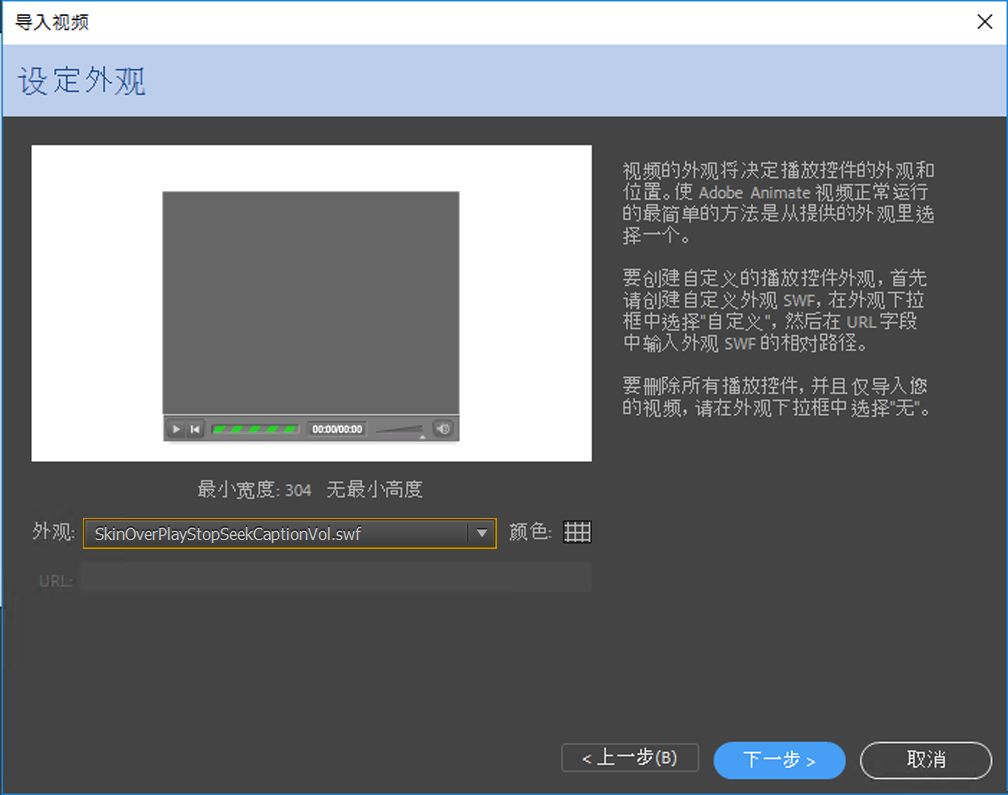The height and width of the screenshot is (795, 1008).
Task: Click the Play toggle on the player skin
Action: 176,428
